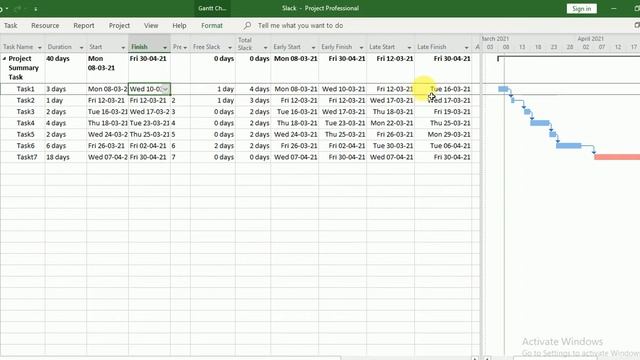Screen dimensions: 640x360
Task: Click the 40 days duration cell
Action: tap(66, 68)
